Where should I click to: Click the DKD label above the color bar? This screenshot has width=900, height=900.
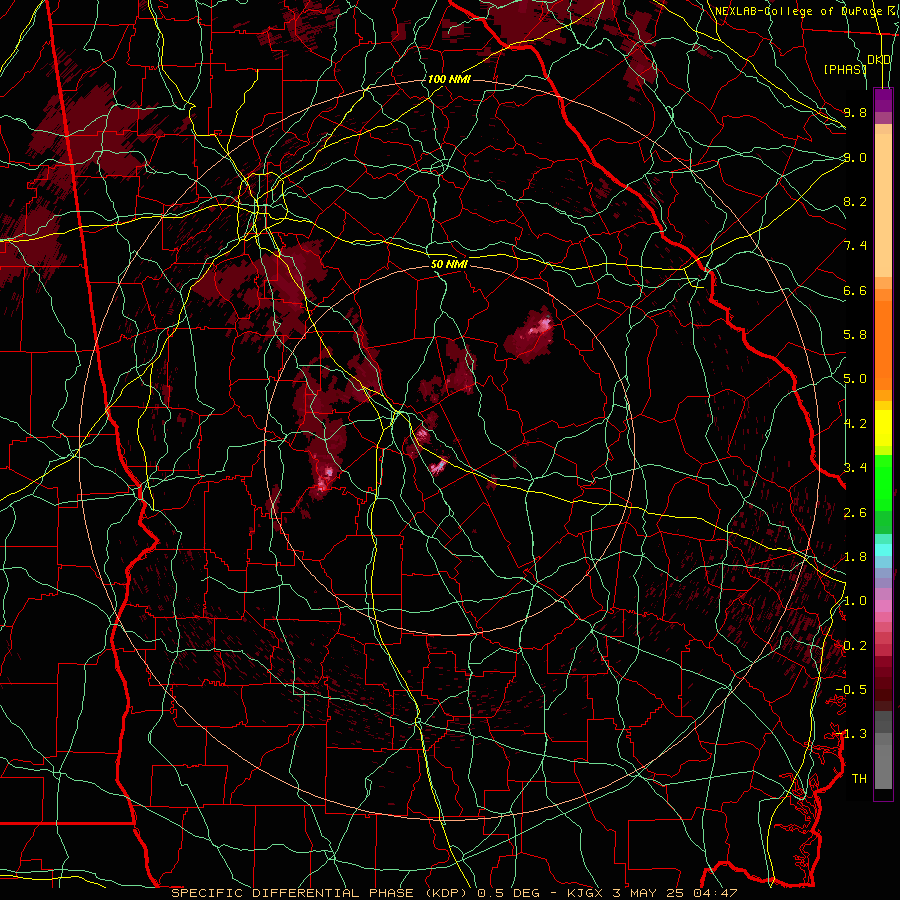879,60
